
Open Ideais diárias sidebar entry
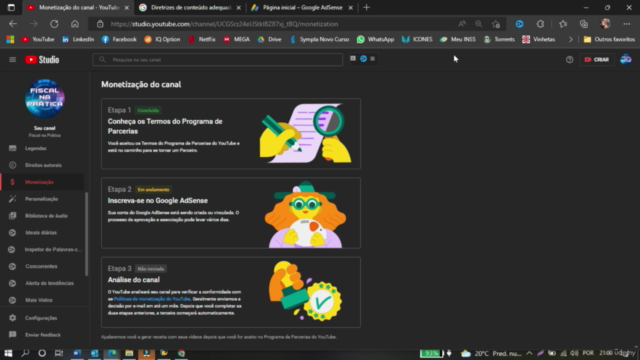point(41,233)
